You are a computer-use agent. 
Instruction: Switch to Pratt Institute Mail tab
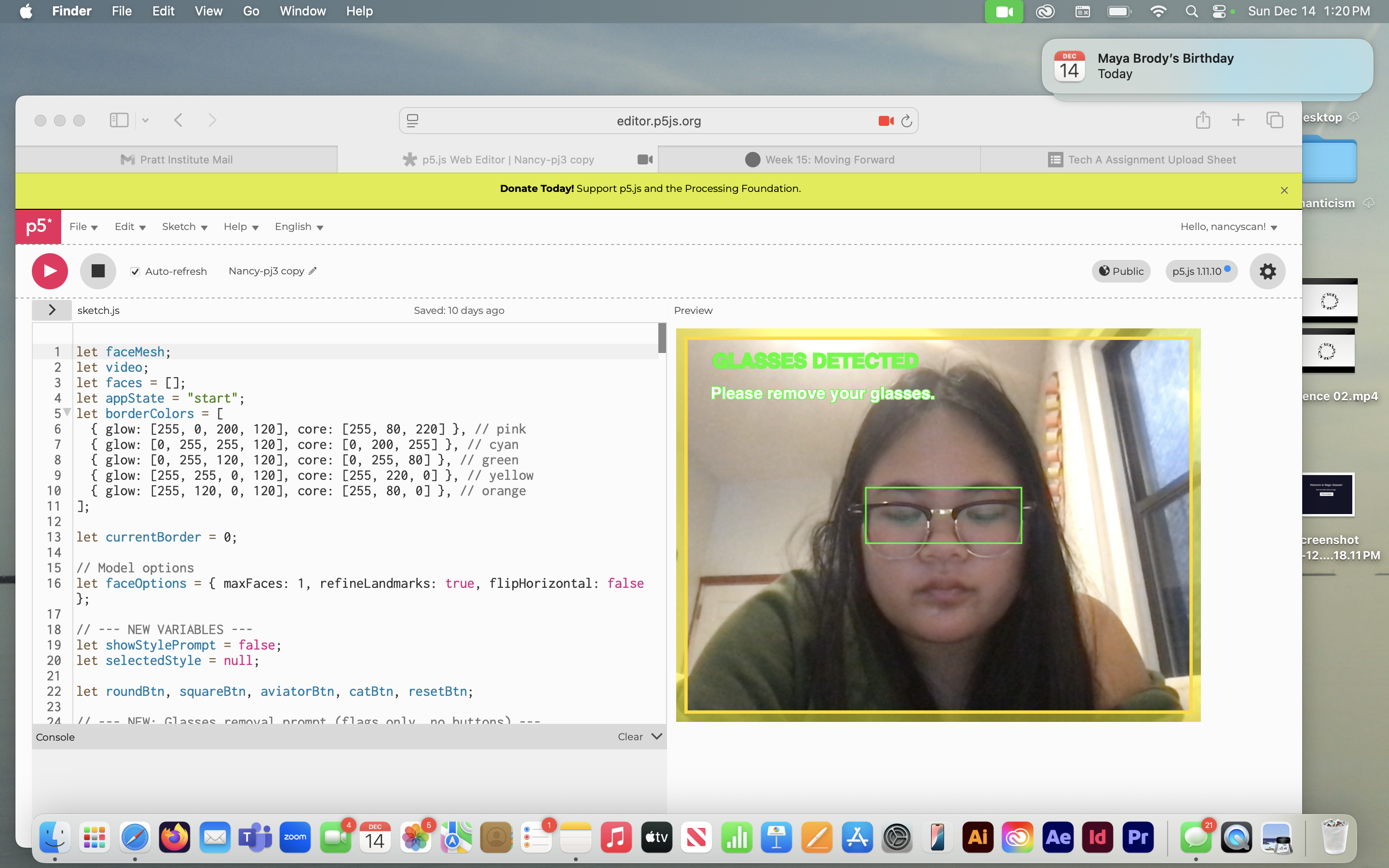(176, 160)
